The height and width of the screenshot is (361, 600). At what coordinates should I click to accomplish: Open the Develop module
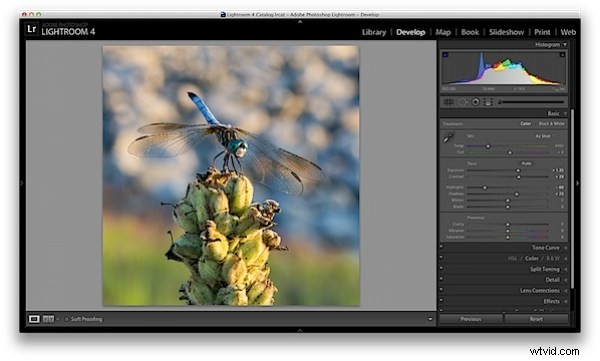click(411, 32)
